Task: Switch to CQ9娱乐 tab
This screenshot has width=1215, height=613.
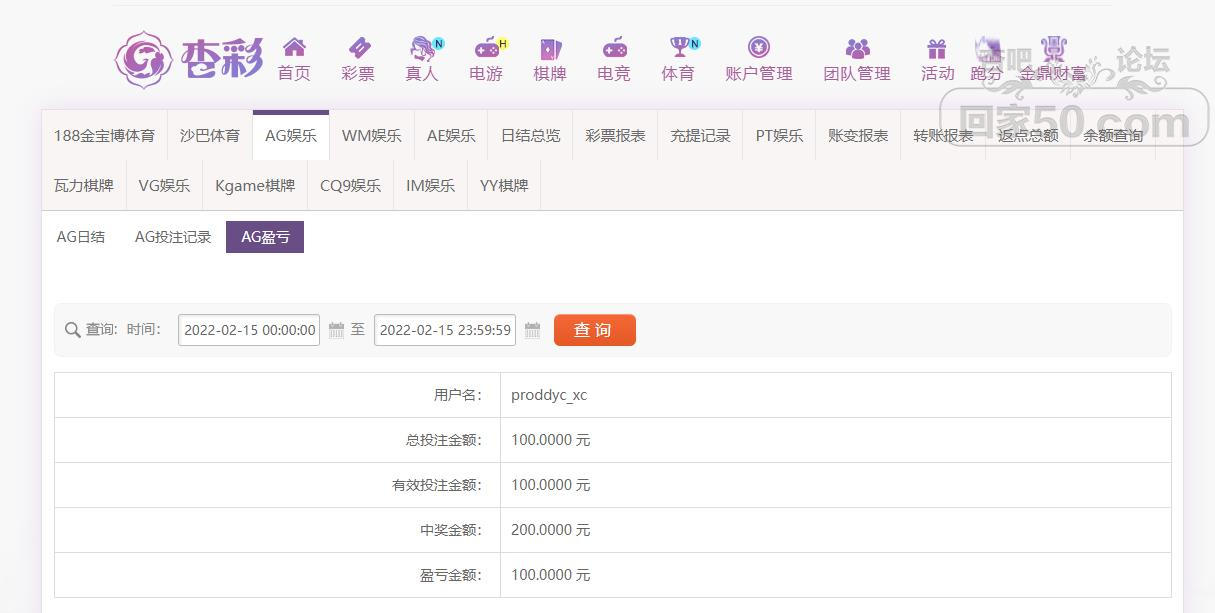Action: pyautogui.click(x=350, y=185)
